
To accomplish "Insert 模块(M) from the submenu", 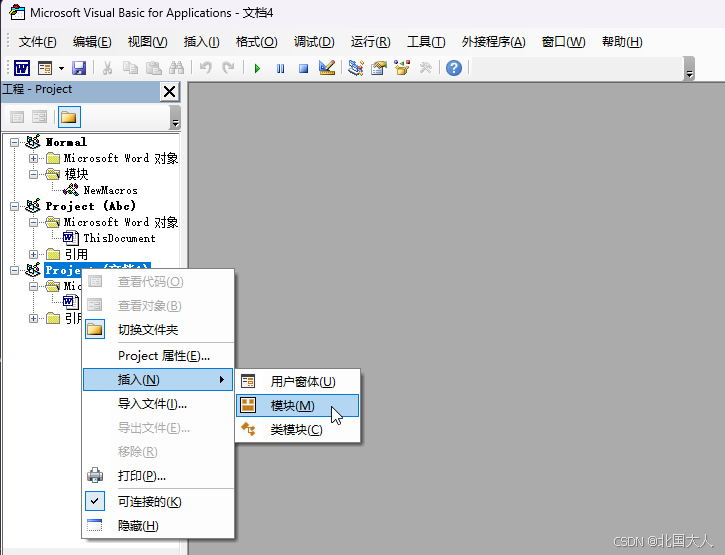I will point(298,406).
